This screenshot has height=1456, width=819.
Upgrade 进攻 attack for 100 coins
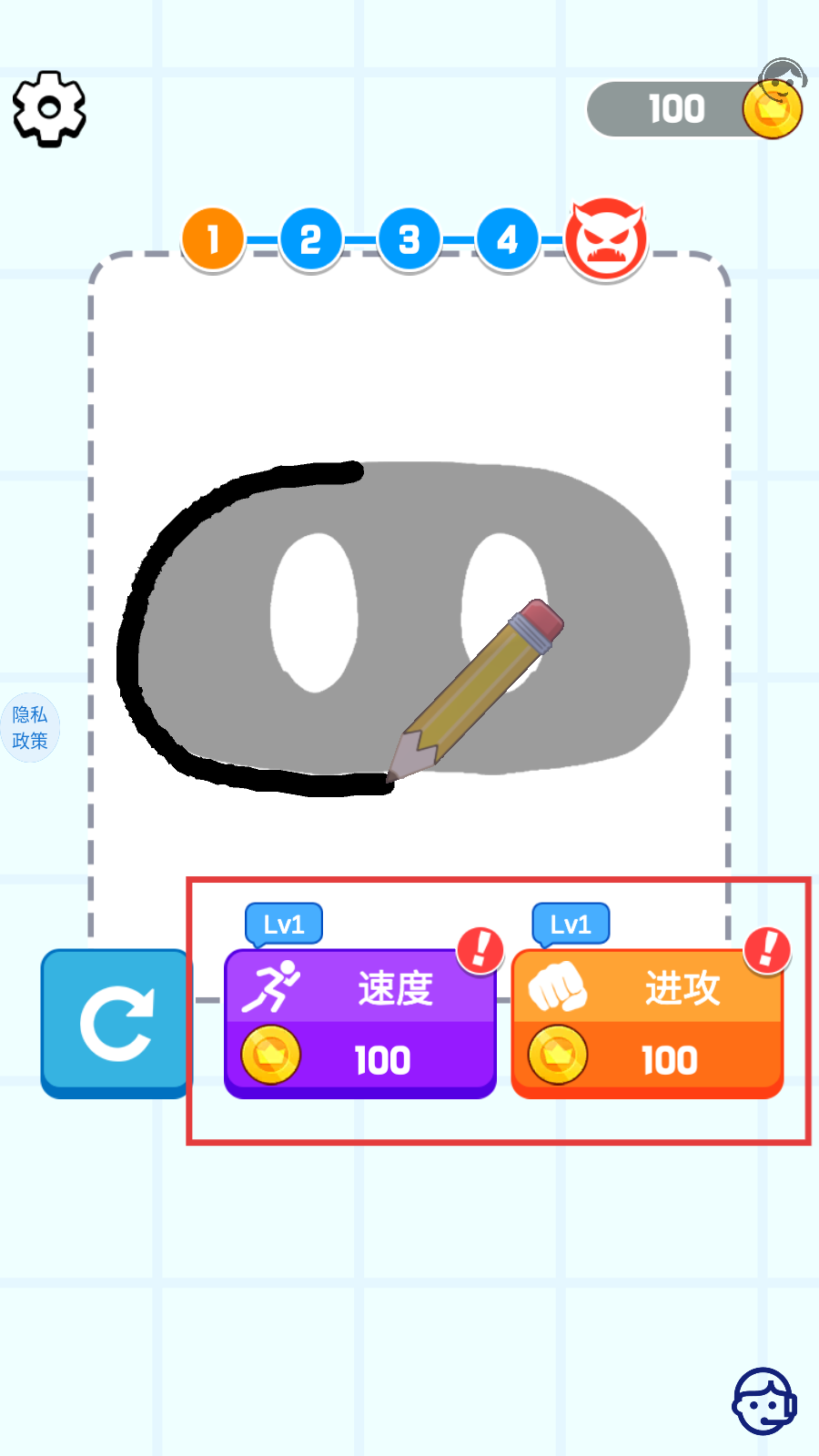pos(647,1024)
